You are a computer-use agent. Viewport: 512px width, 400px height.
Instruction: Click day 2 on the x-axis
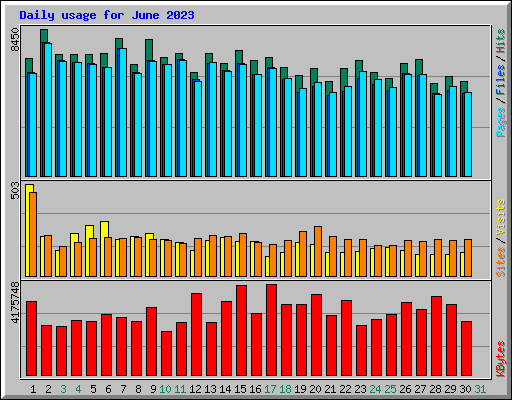tap(48, 389)
